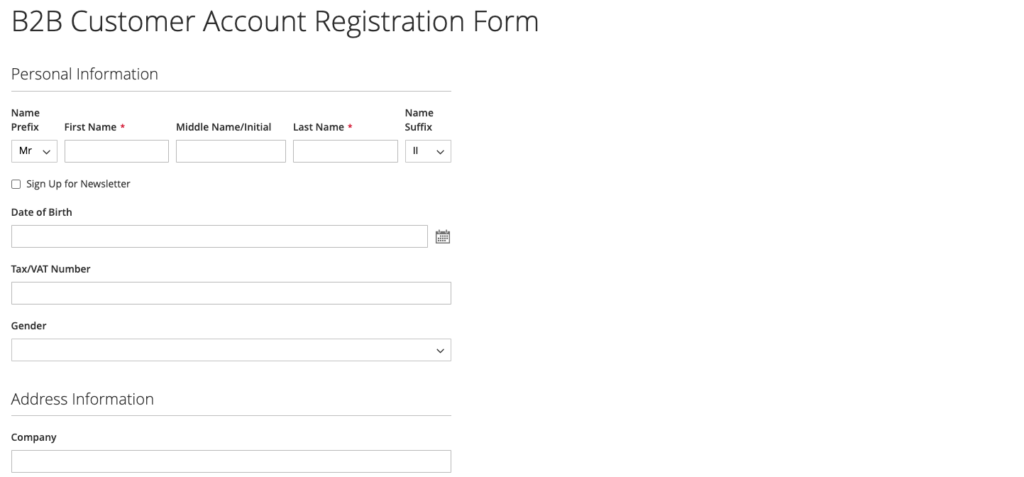Screen dimensions: 1024x477
Task: Open the Date of Birth calendar picker
Action: tap(443, 237)
